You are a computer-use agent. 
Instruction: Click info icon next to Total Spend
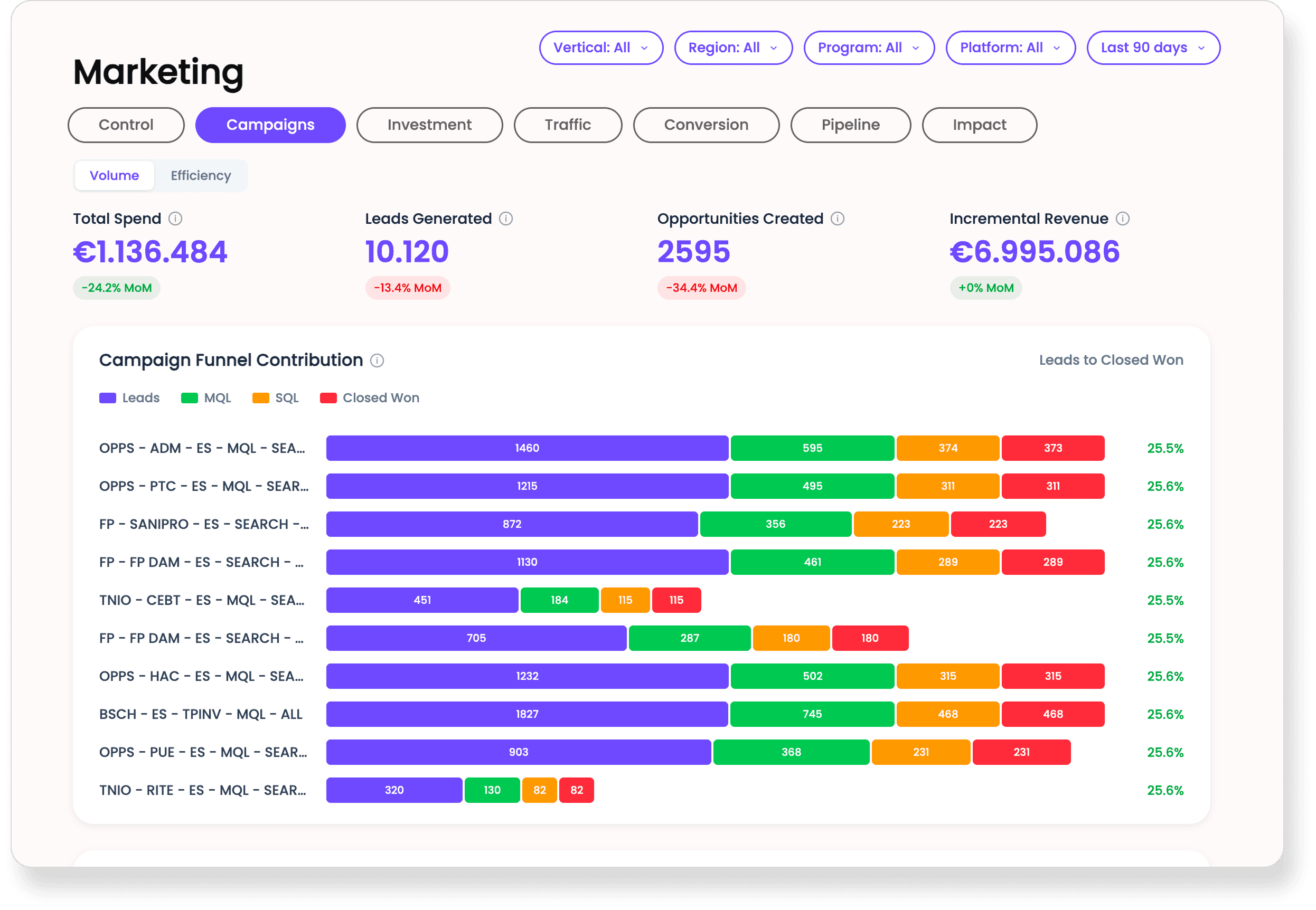tap(176, 219)
